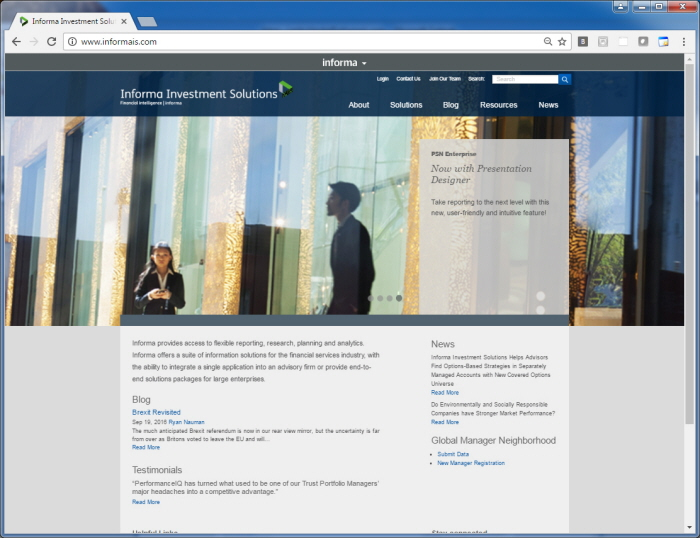
Task: Select the third carousel slide dot
Action: point(389,298)
